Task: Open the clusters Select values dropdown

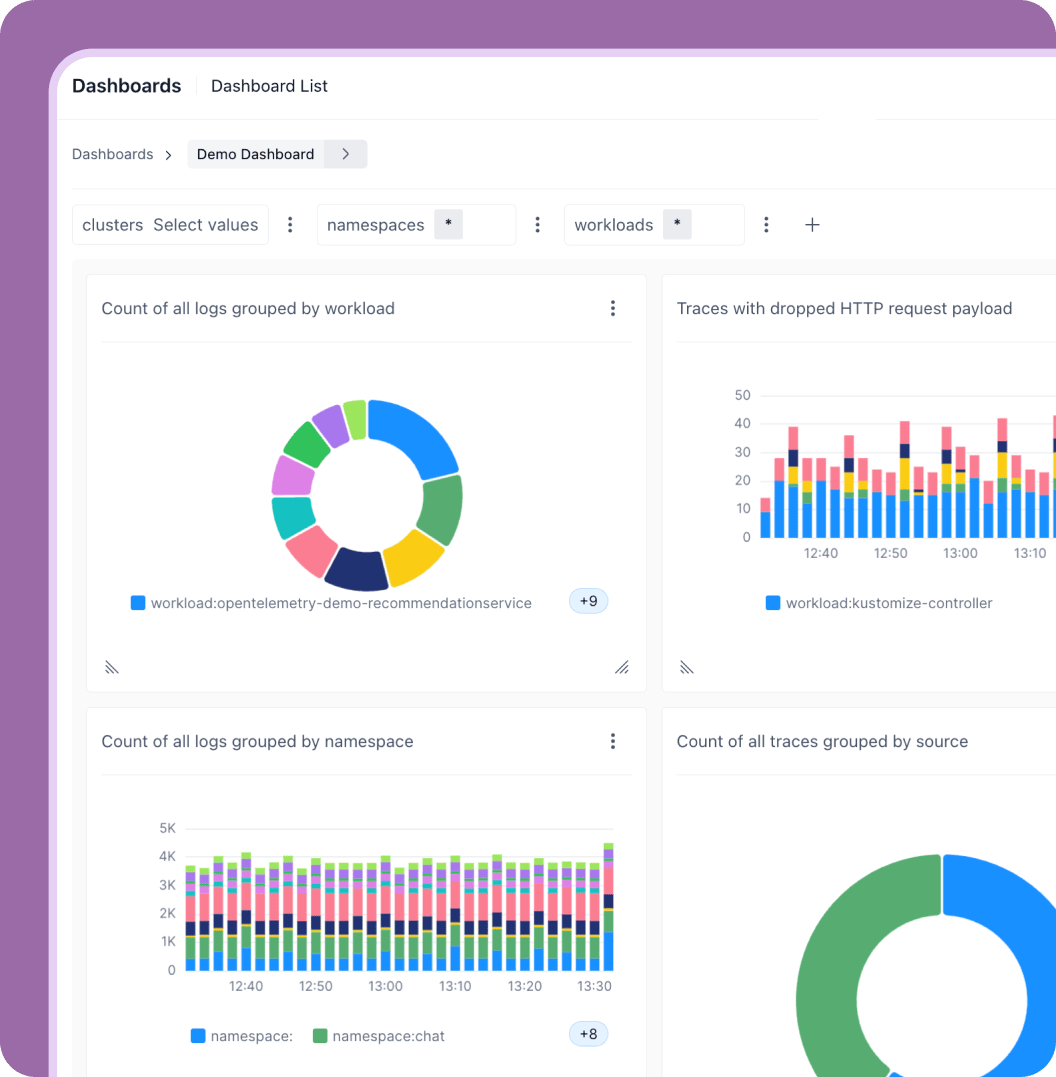Action: (x=170, y=225)
